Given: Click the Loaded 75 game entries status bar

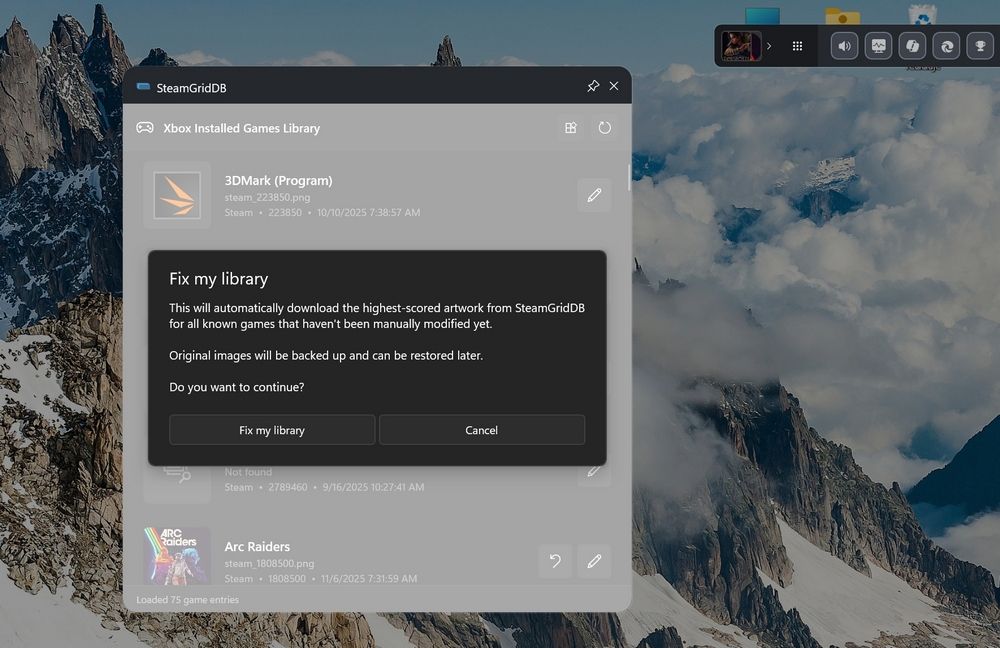Looking at the screenshot, I should coord(185,599).
